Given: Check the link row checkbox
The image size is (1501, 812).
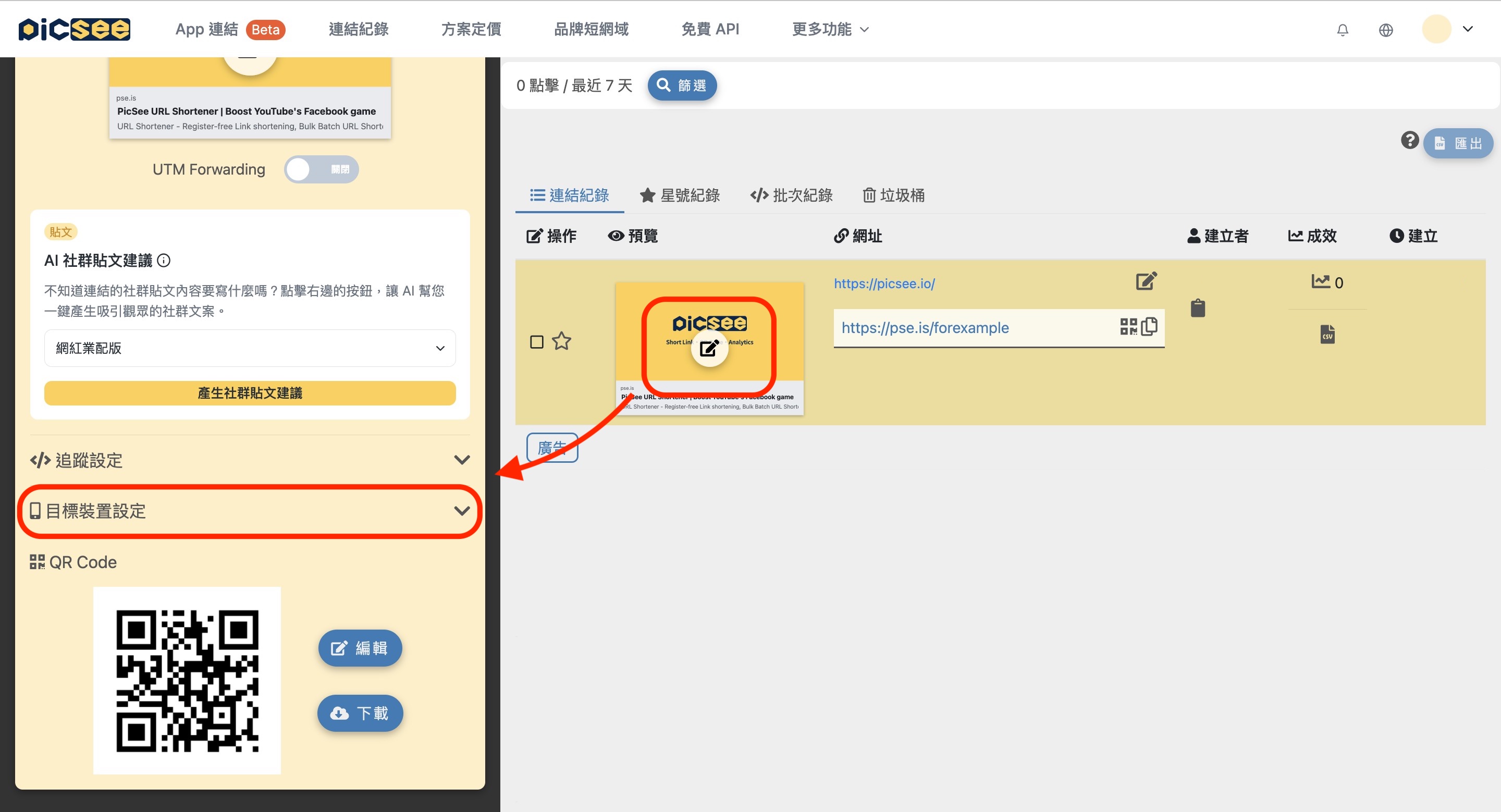Looking at the screenshot, I should [537, 342].
